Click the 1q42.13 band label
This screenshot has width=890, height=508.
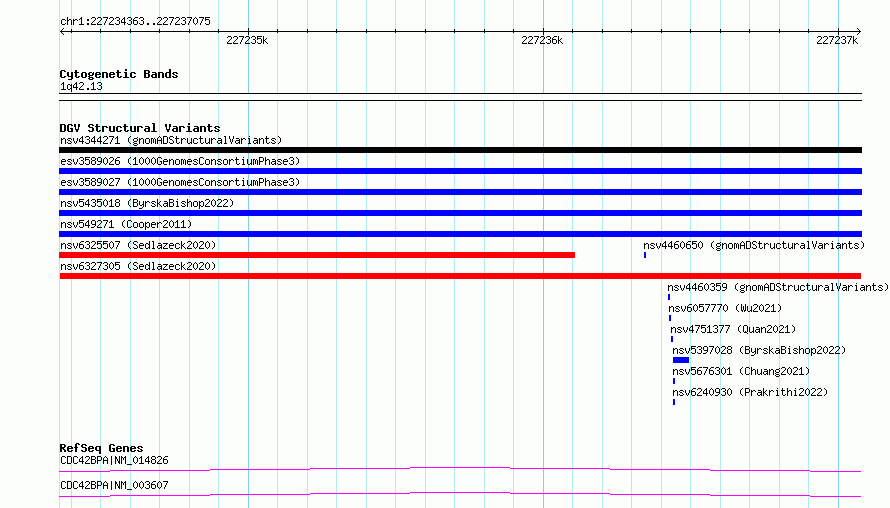[81, 86]
